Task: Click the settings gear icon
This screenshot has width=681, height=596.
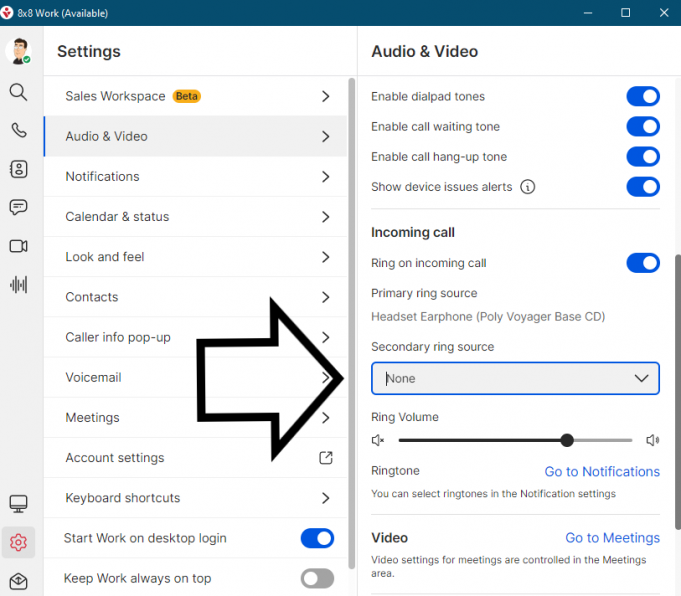Action: pos(18,542)
